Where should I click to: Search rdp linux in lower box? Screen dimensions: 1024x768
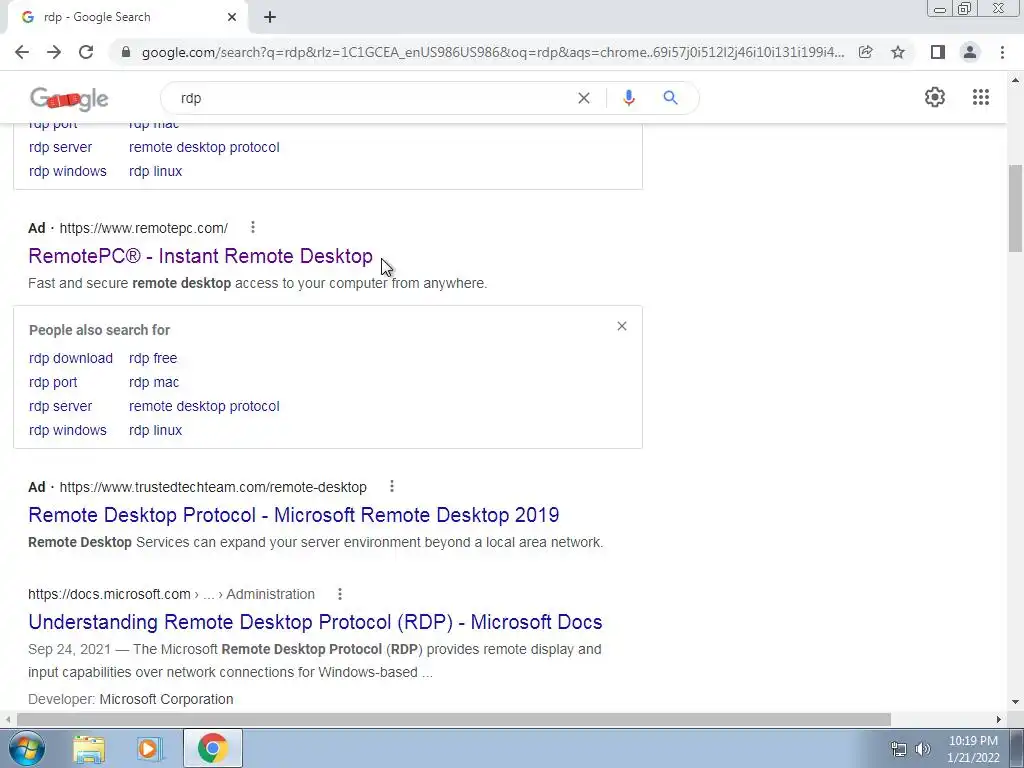click(155, 430)
